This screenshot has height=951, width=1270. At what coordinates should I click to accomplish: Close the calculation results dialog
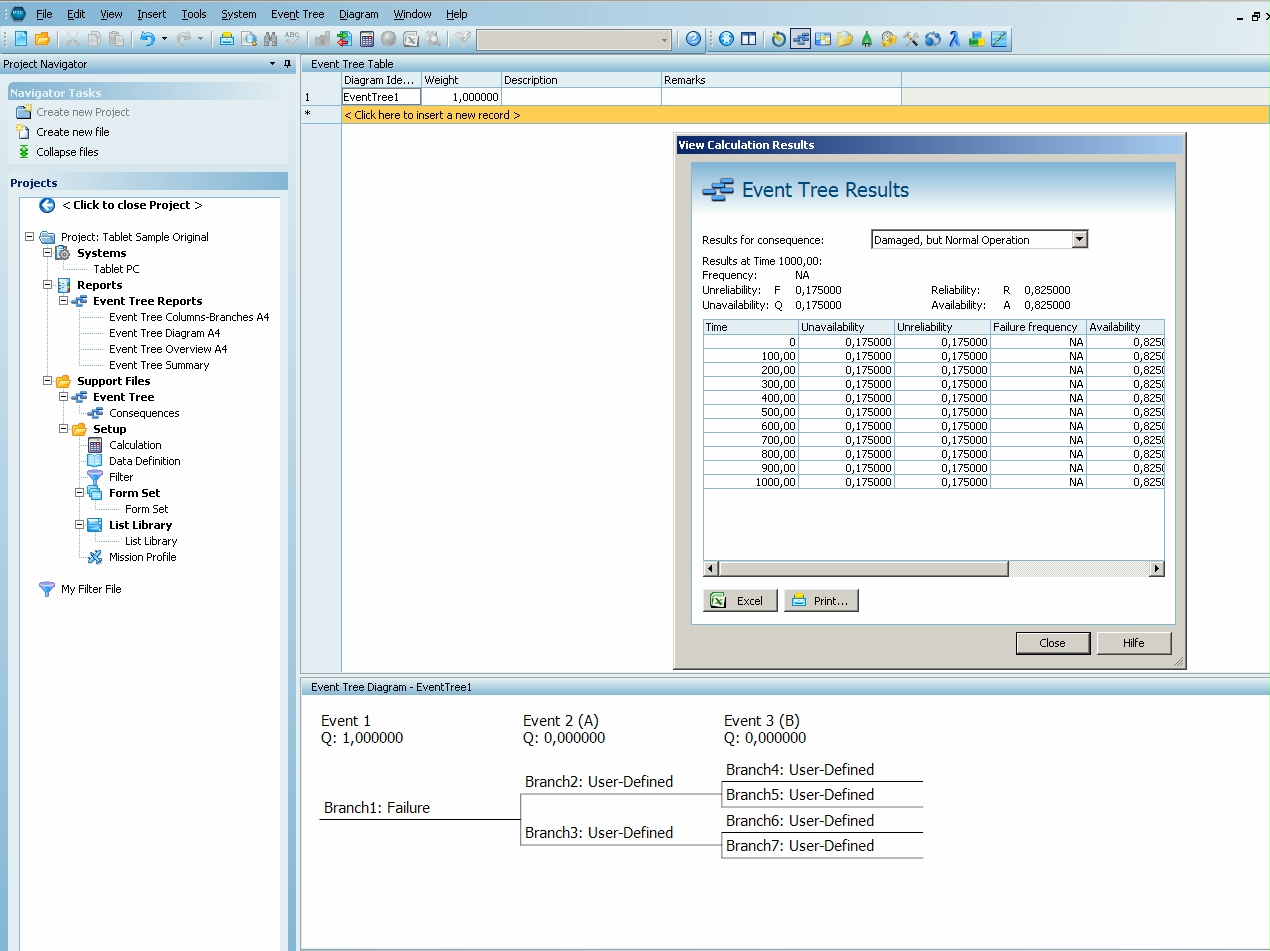tap(1052, 643)
